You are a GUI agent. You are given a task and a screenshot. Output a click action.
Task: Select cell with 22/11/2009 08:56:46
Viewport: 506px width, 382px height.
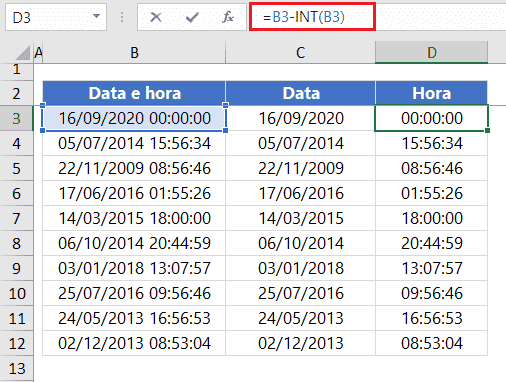point(134,168)
